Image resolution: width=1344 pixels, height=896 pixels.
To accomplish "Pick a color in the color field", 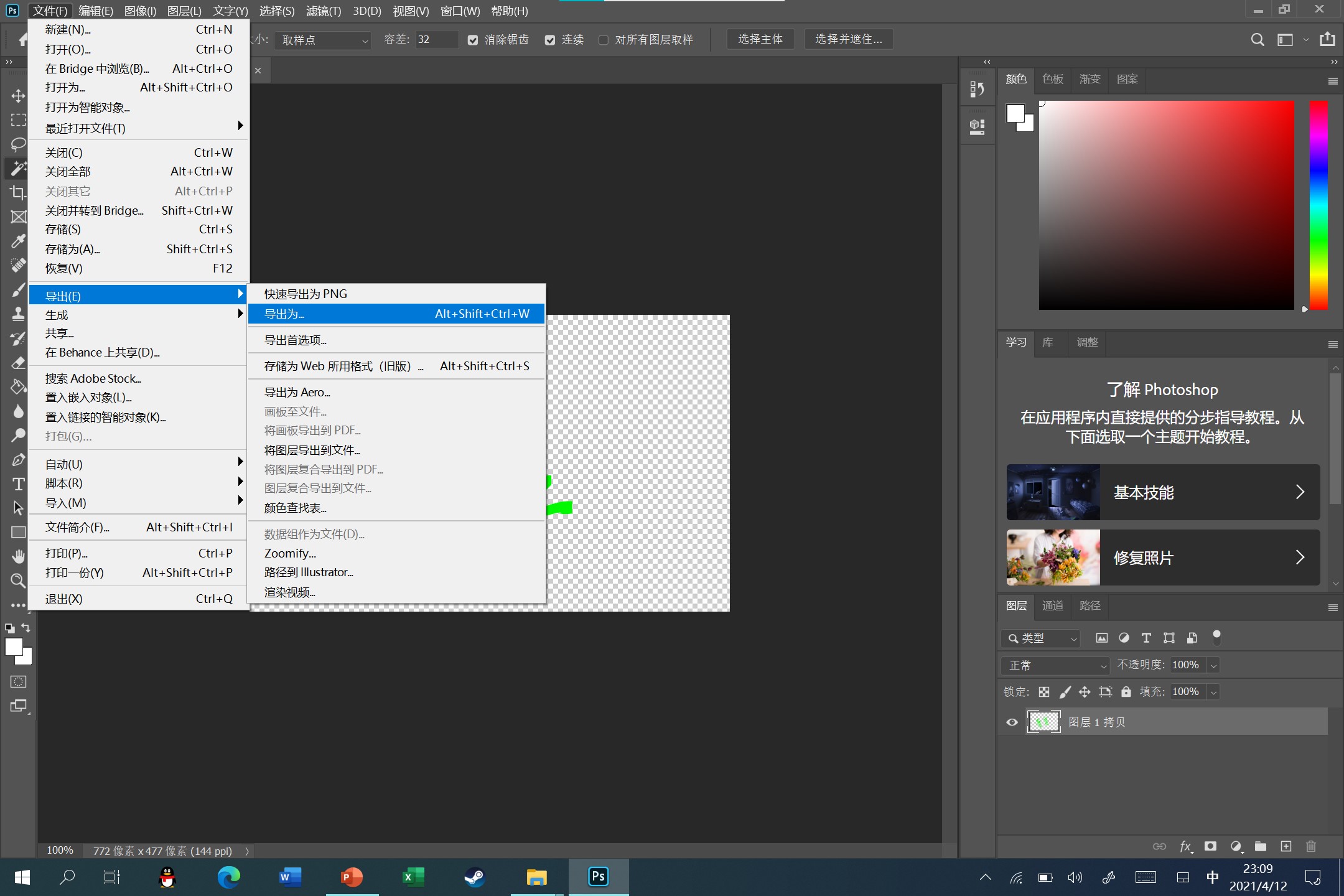I will (1167, 205).
